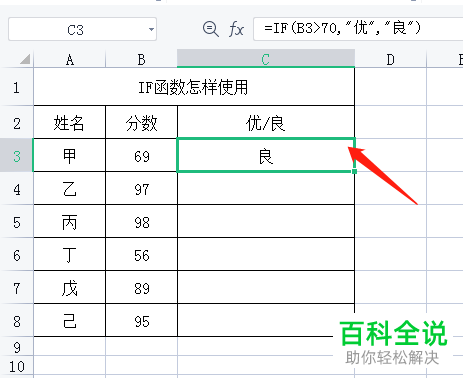
Task: Select cell containing 丁
Action: (70, 254)
